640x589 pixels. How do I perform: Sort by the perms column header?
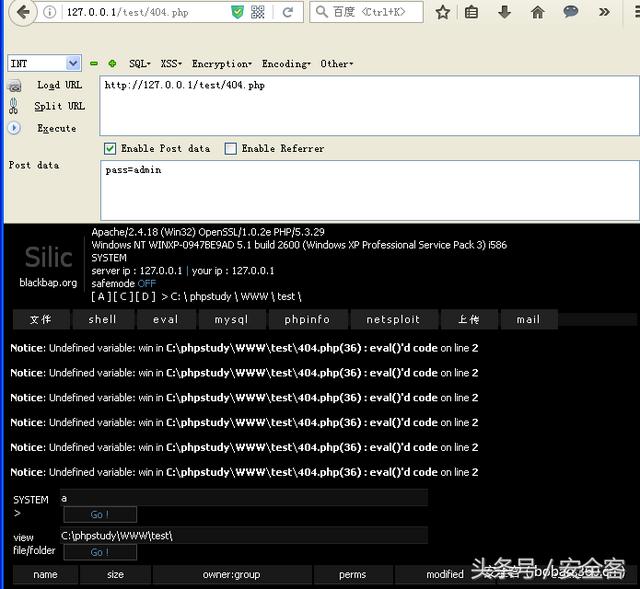pyautogui.click(x=353, y=574)
